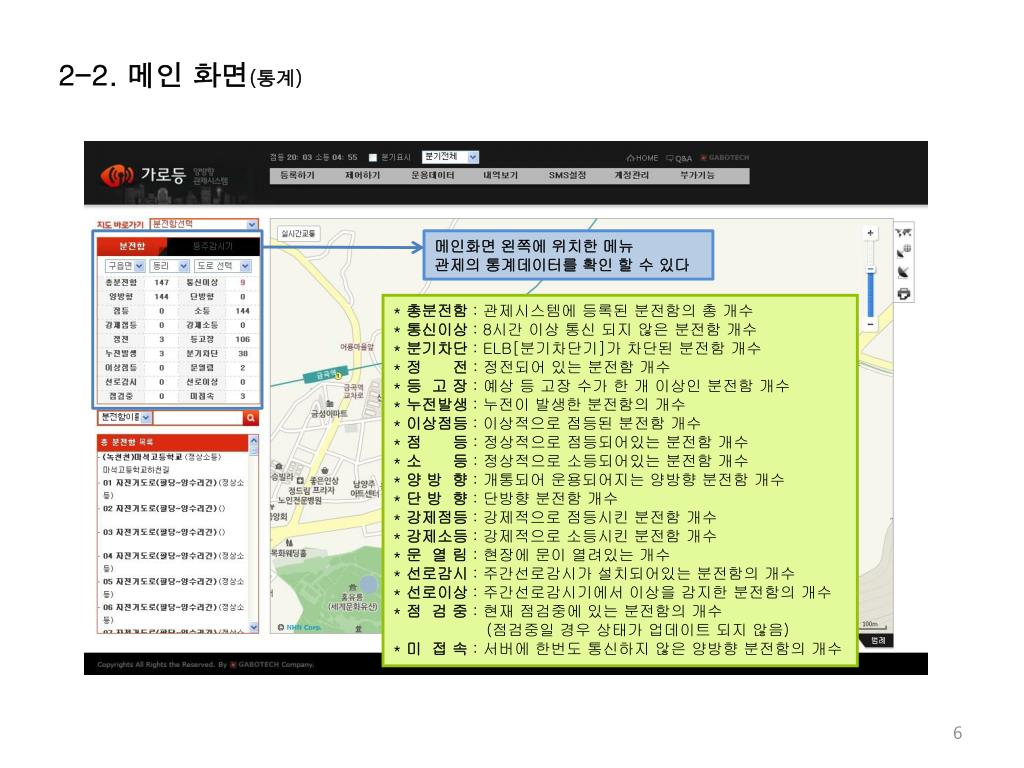1024x768 pixels.
Task: Click list scrollbar down arrow
Action: pos(253,627)
